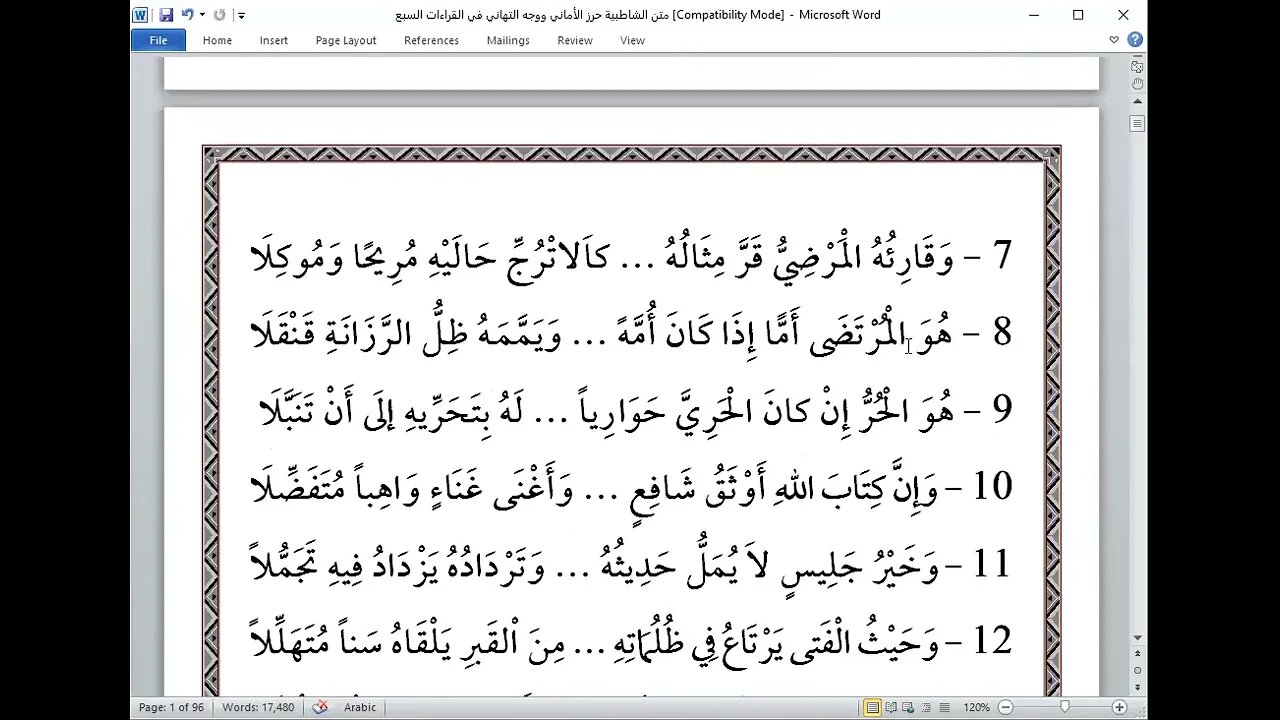
Task: Close the Word window
Action: 1123,15
